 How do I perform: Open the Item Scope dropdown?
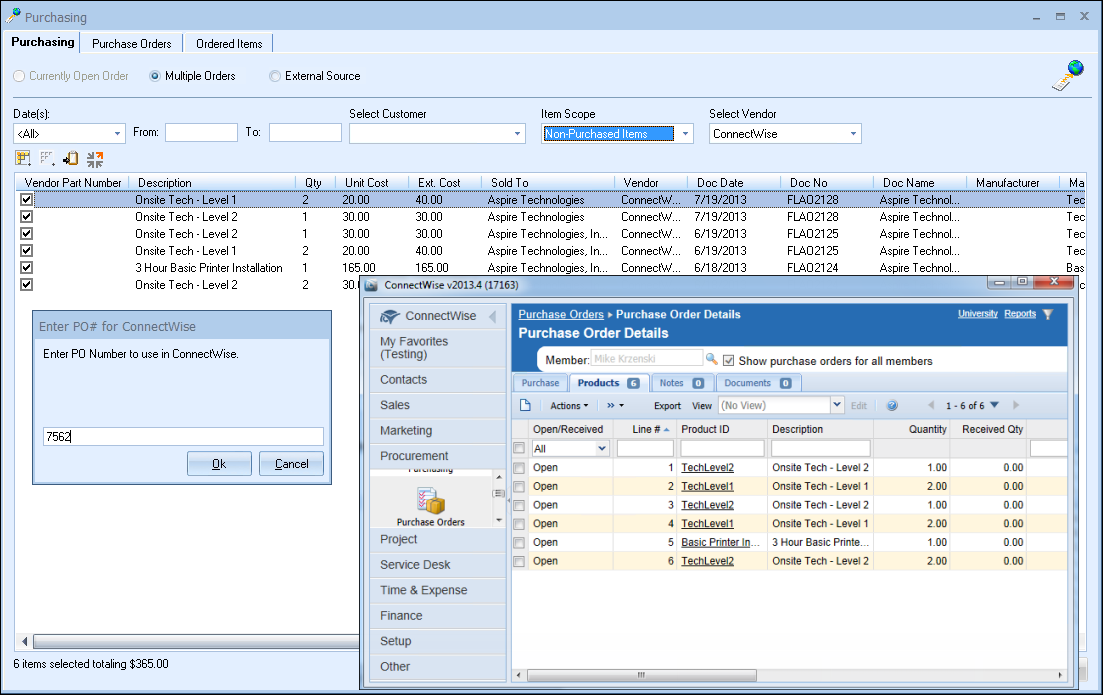[685, 134]
